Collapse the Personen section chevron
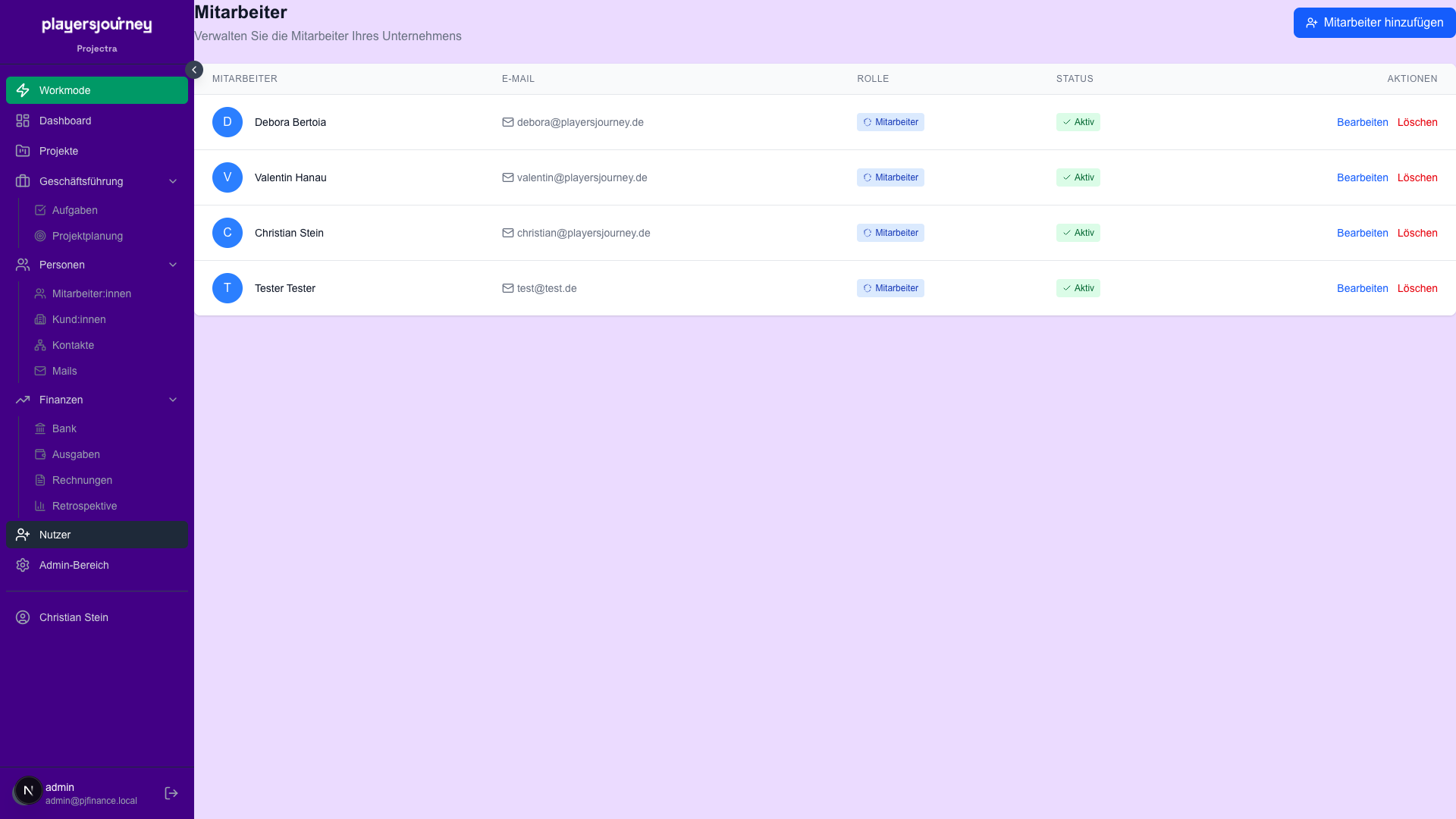This screenshot has height=819, width=1456. pyautogui.click(x=173, y=265)
